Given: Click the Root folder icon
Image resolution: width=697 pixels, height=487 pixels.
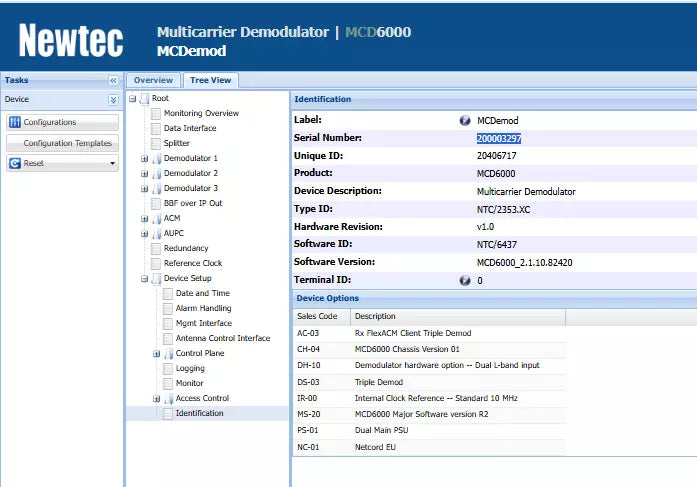Looking at the screenshot, I should click(x=144, y=99).
